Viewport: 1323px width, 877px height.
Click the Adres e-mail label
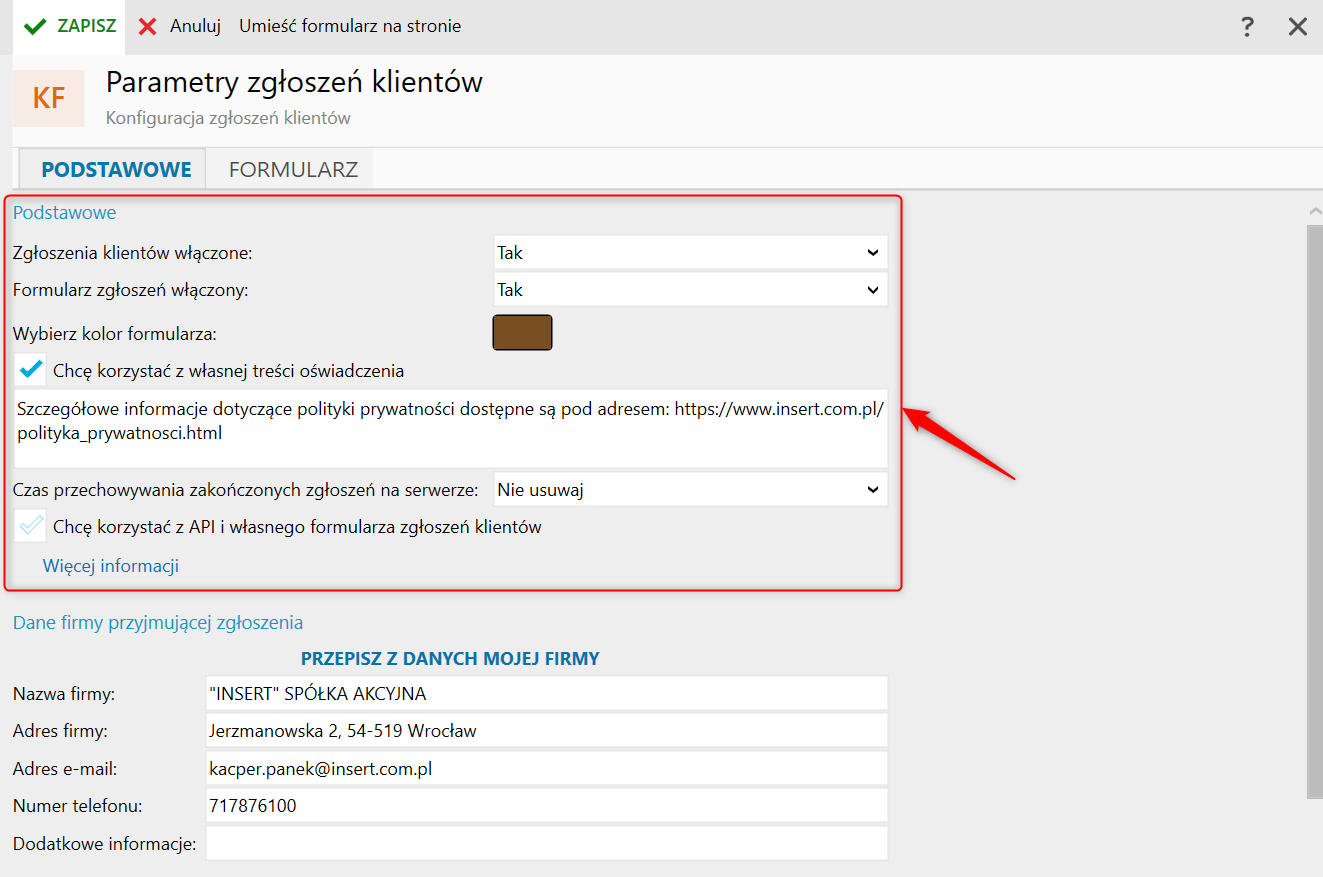65,769
